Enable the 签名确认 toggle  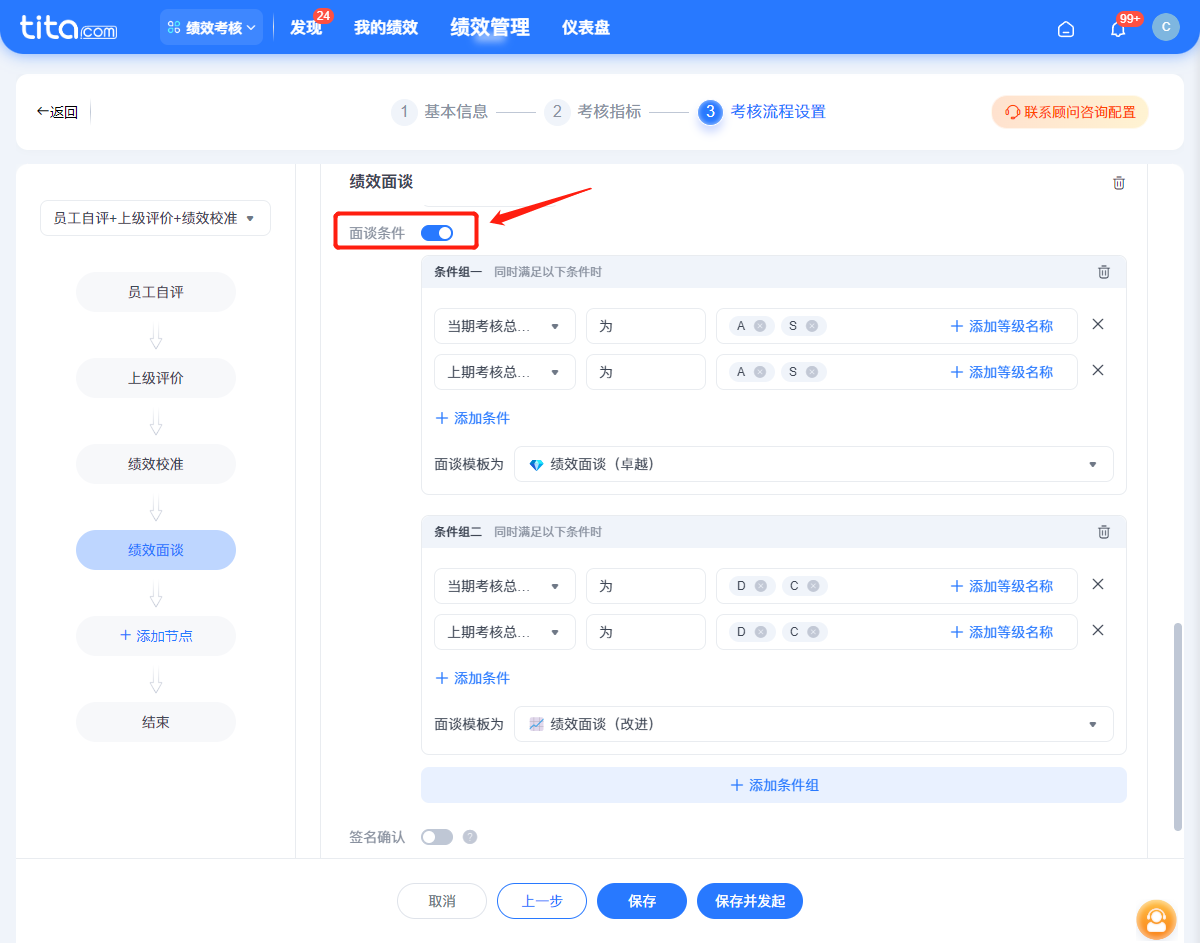point(437,837)
